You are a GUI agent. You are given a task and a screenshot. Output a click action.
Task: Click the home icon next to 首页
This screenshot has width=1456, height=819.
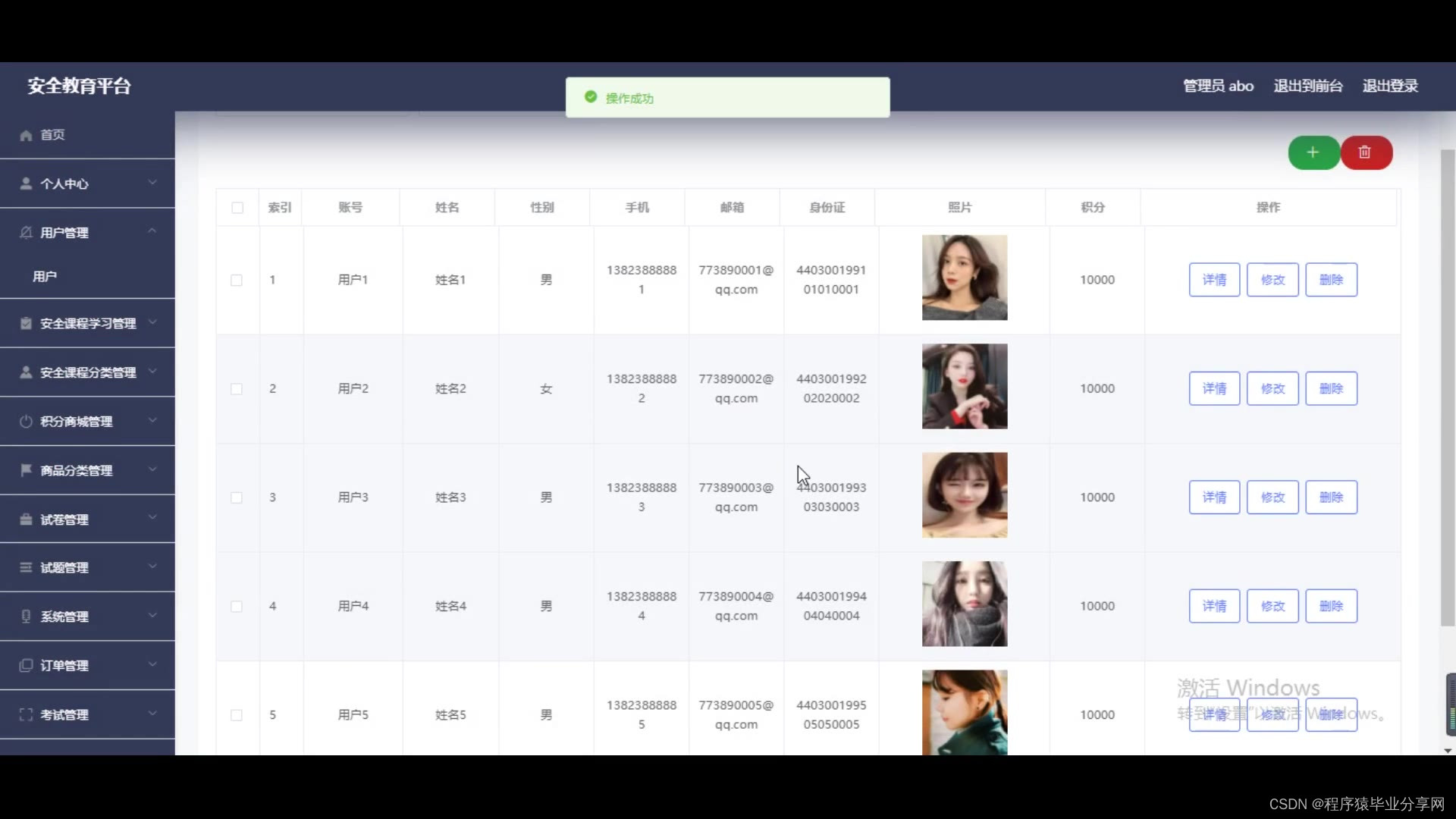[26, 135]
